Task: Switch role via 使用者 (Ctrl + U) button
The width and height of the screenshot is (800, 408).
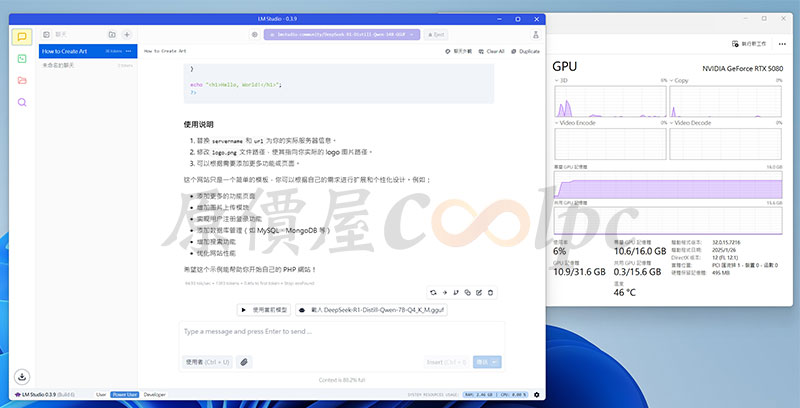Action: [x=208, y=362]
